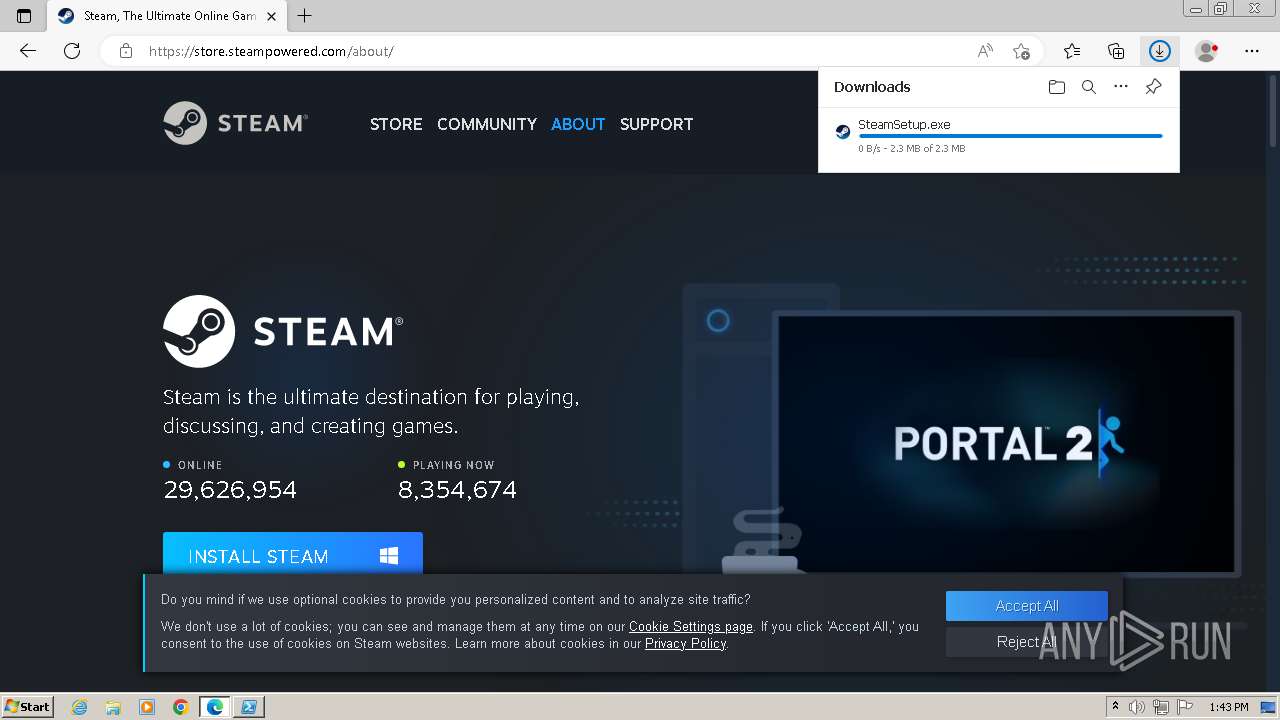Go to the ABOUT page
Screen dimensions: 1280x720
pyautogui.click(x=578, y=124)
